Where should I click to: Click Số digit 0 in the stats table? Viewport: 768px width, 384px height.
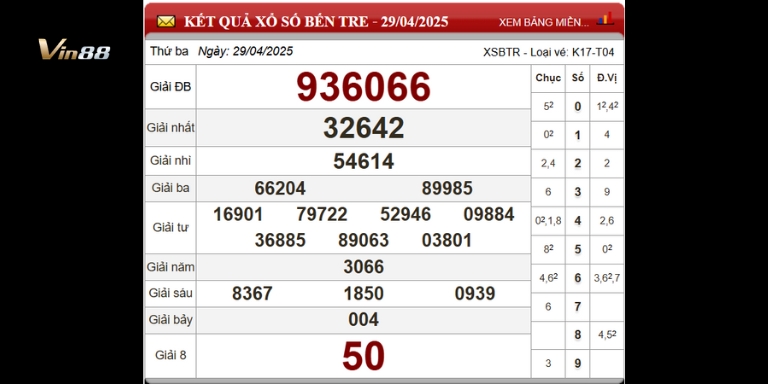pos(577,107)
